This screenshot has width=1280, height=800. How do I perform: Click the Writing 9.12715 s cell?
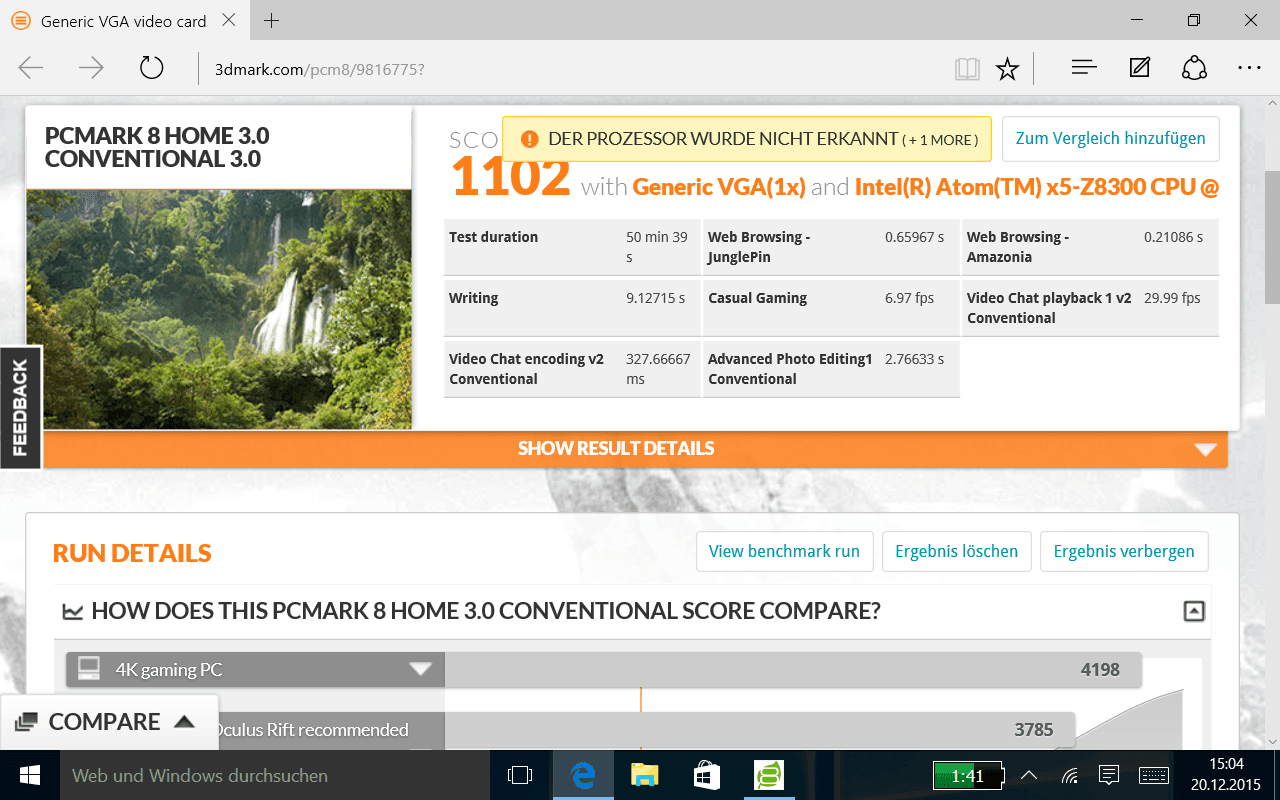pyautogui.click(x=572, y=308)
